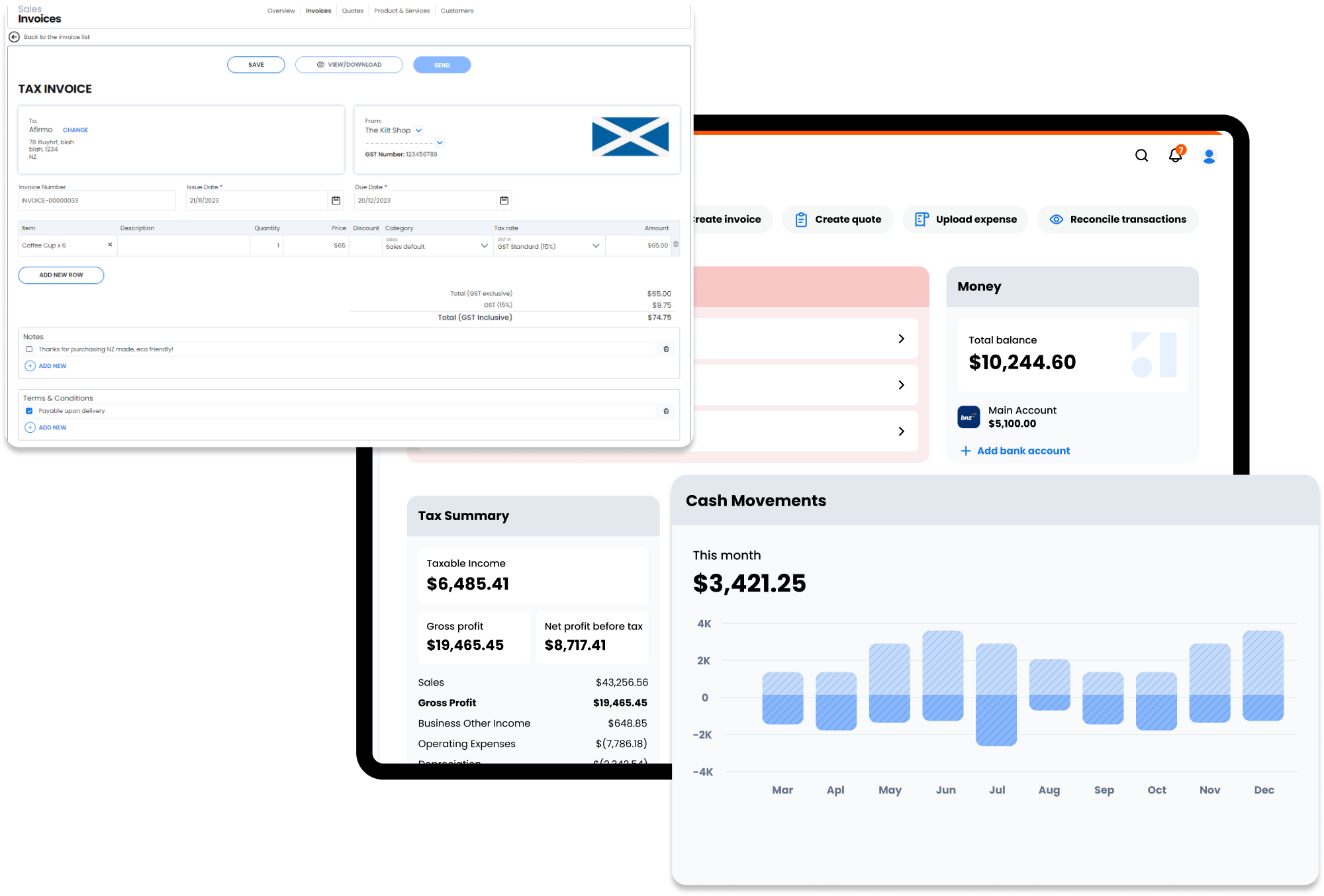Open The Kilt Shop sender dropdown
The image size is (1324, 896).
coord(418,130)
